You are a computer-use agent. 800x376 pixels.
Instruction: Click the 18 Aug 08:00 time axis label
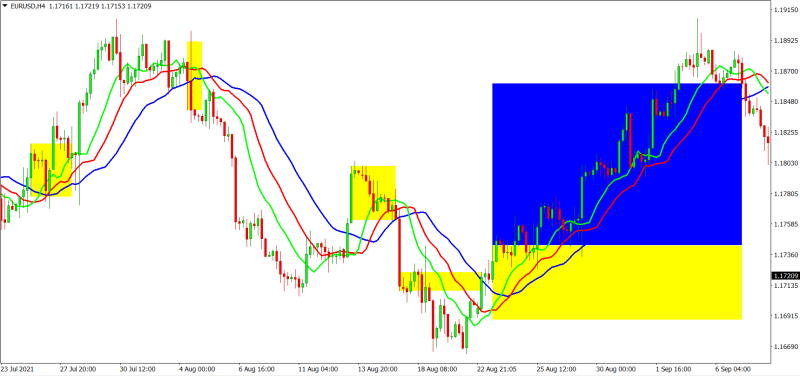437,369
